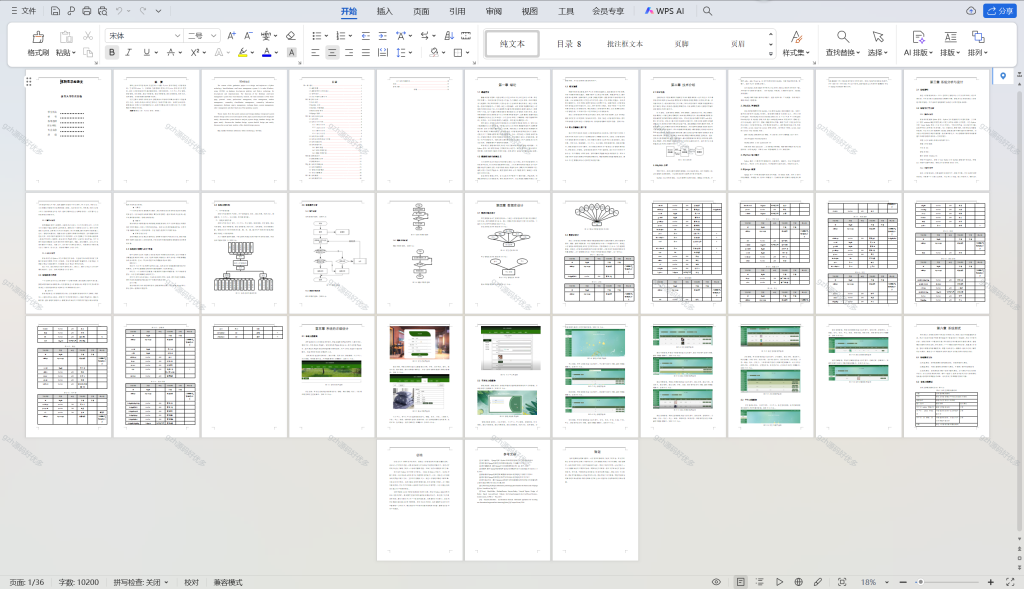Viewport: 1024px width, 589px height.
Task: Click the Undo arrow icon
Action: [119, 11]
